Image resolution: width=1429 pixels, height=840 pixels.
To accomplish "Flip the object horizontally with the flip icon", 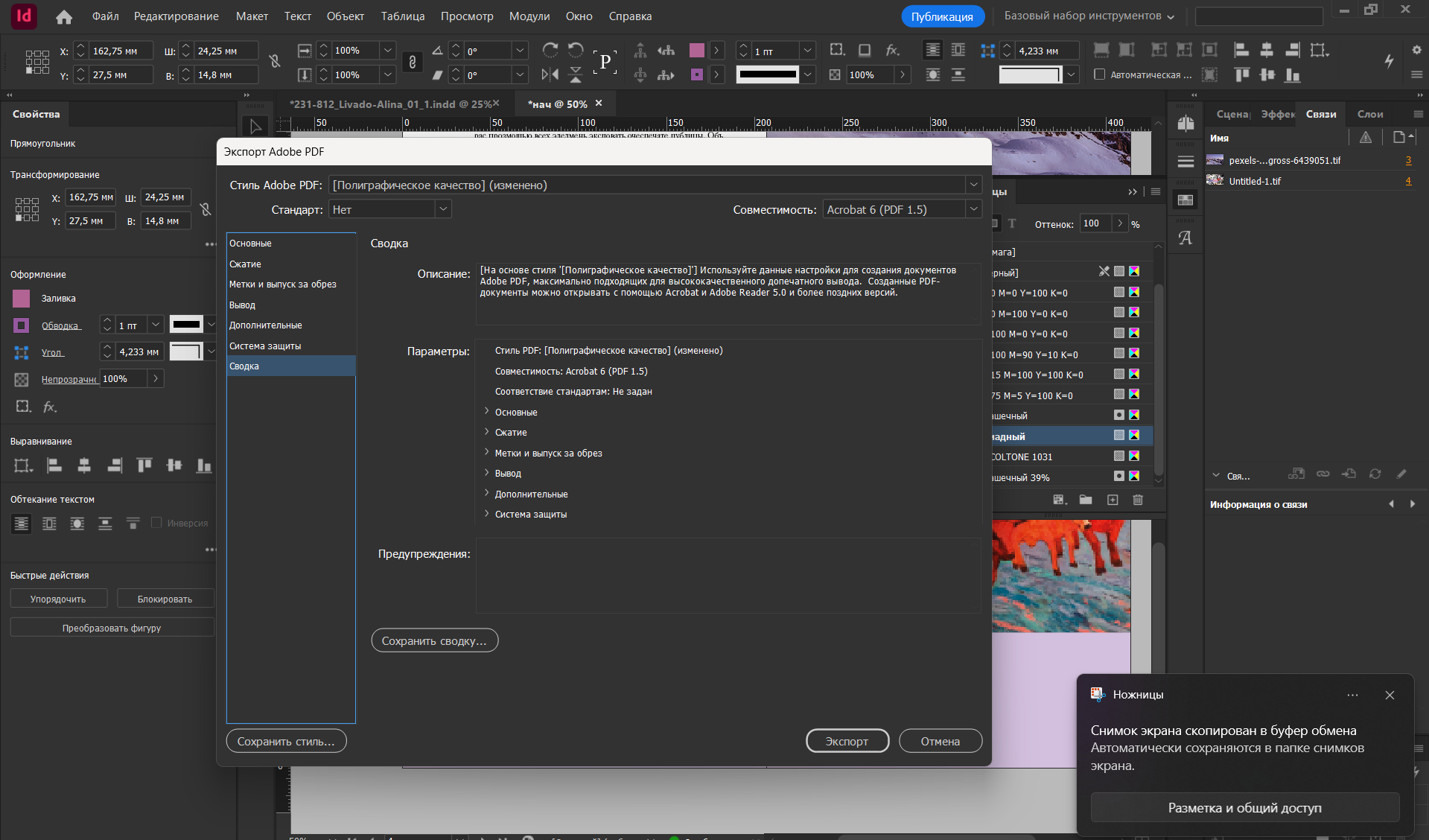I will click(550, 74).
